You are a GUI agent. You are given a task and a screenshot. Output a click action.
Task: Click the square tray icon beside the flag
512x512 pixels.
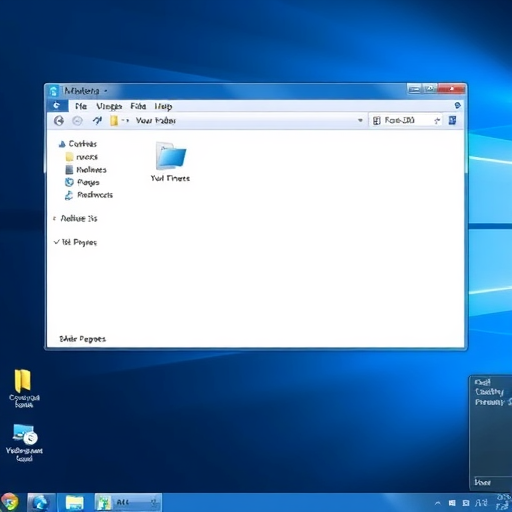(x=466, y=503)
